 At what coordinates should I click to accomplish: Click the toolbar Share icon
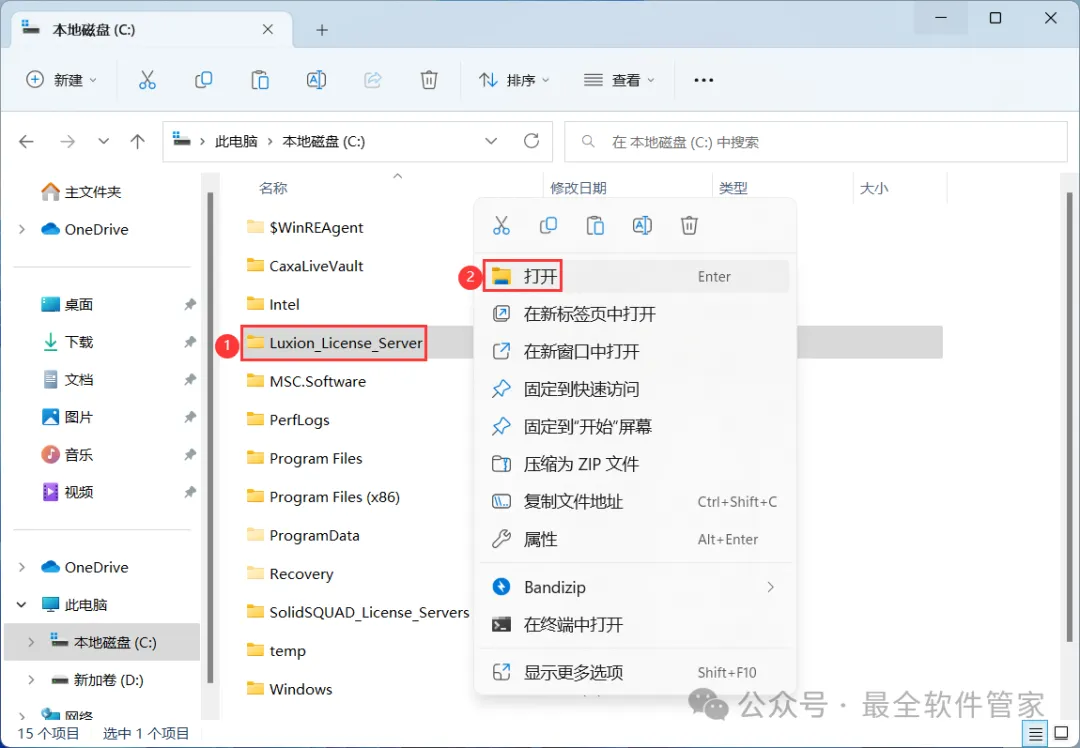(373, 80)
